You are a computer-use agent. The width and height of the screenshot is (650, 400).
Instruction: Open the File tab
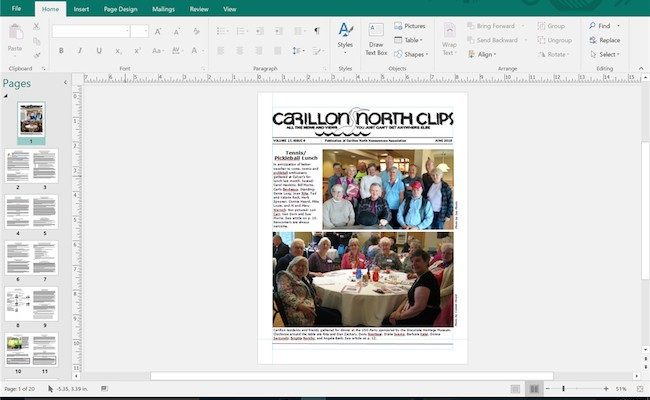(x=16, y=8)
